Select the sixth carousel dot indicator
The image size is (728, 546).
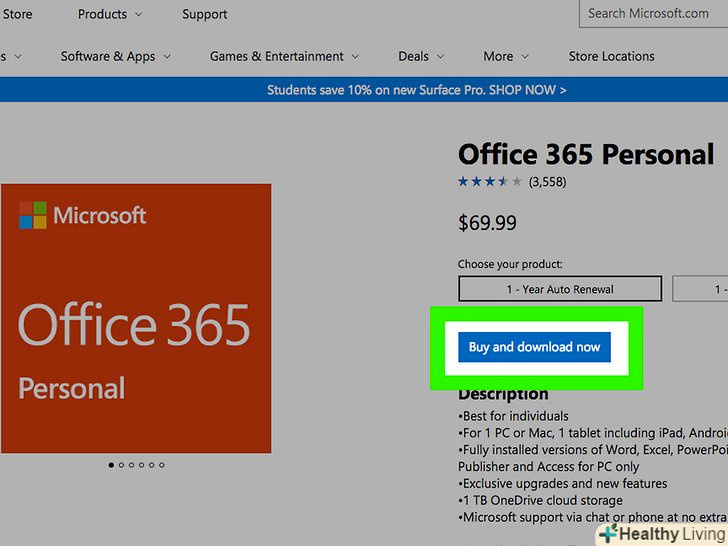pyautogui.click(x=162, y=465)
